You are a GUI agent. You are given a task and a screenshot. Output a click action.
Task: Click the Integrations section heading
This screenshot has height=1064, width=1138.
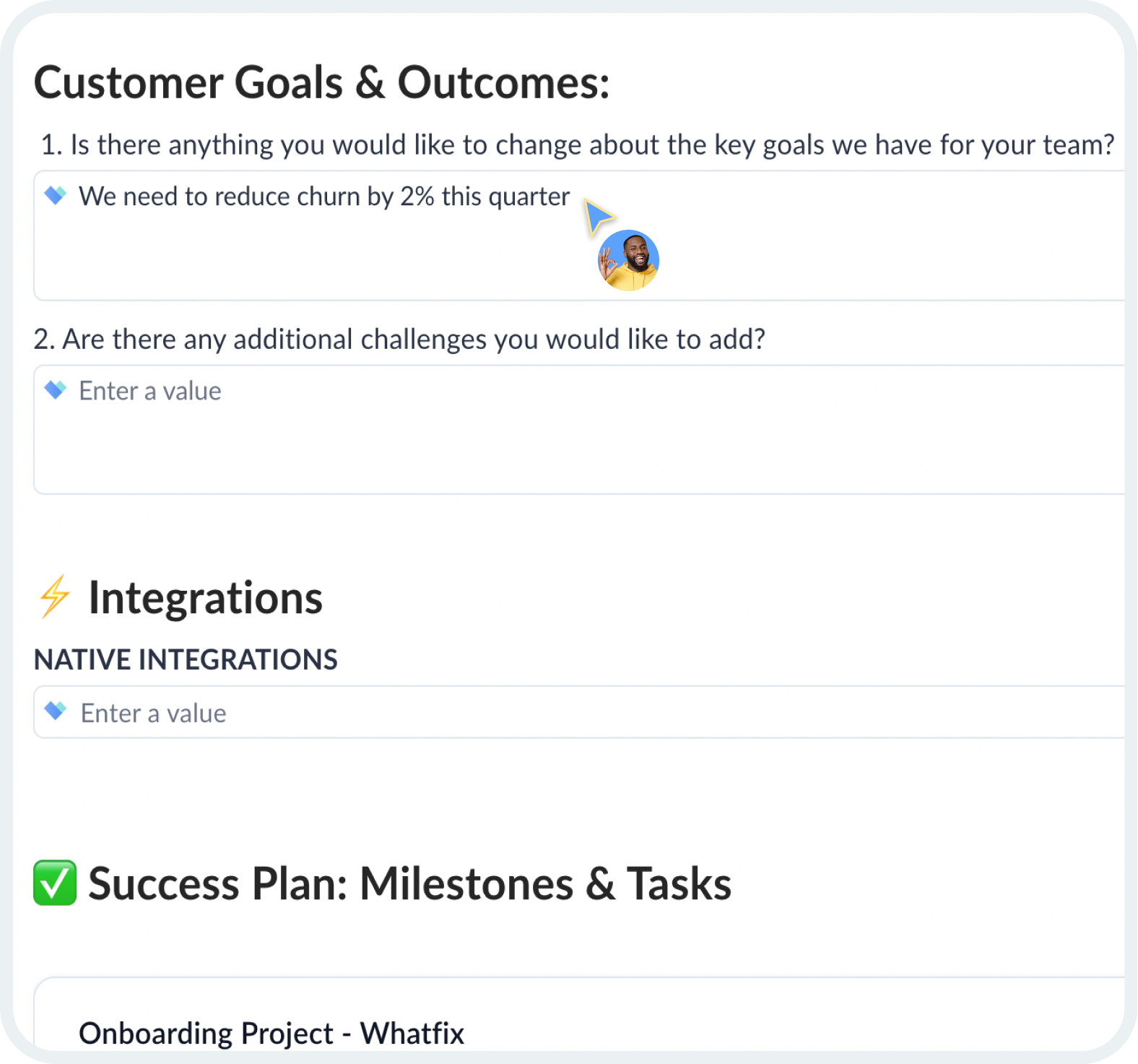tap(205, 598)
